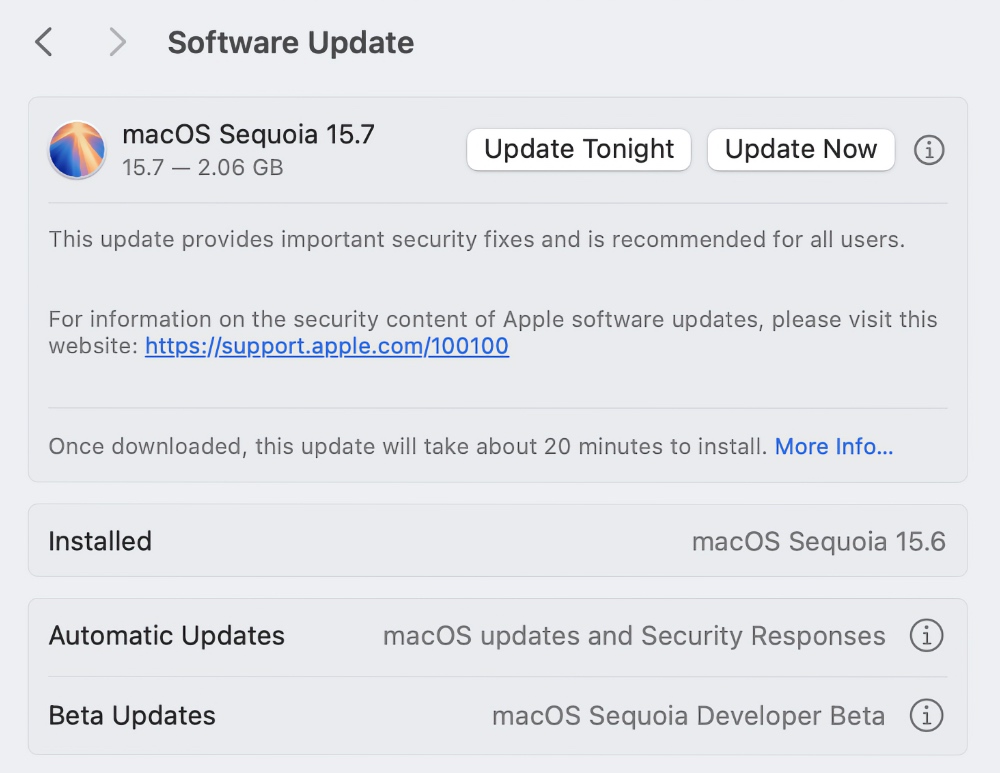Click the 15.7 — 2.06 GB size text
The width and height of the screenshot is (1000, 773).
(x=203, y=167)
